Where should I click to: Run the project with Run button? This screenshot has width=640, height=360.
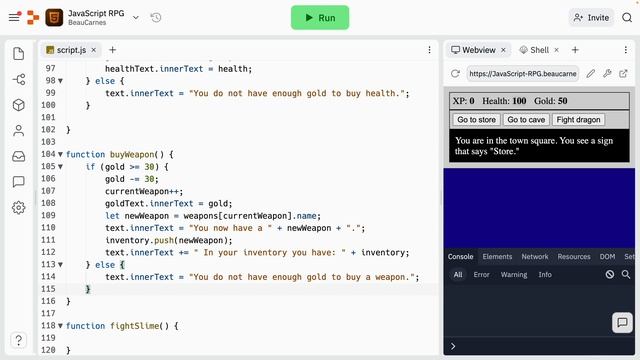(320, 18)
